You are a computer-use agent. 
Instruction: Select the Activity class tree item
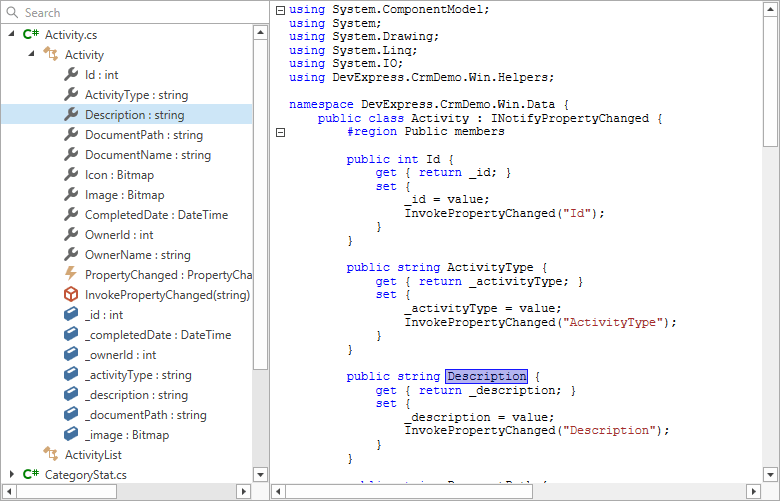pyautogui.click(x=84, y=55)
